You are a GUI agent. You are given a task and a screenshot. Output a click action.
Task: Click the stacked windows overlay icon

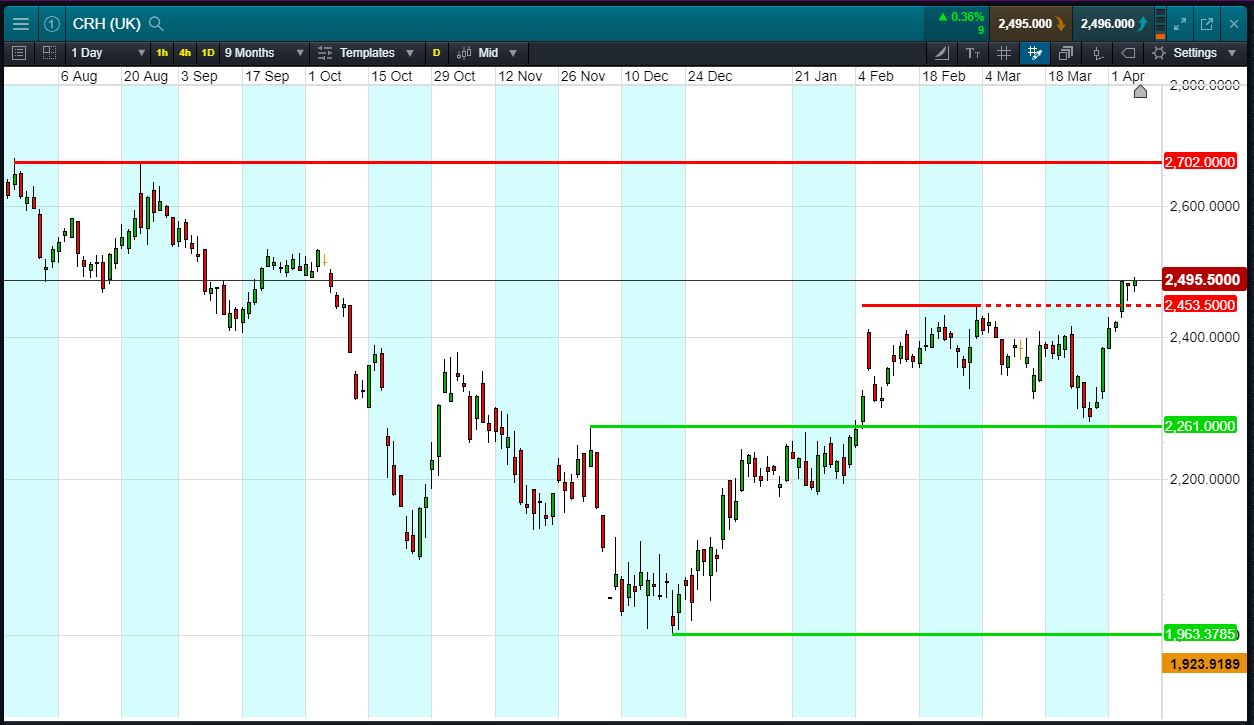pyautogui.click(x=1066, y=53)
